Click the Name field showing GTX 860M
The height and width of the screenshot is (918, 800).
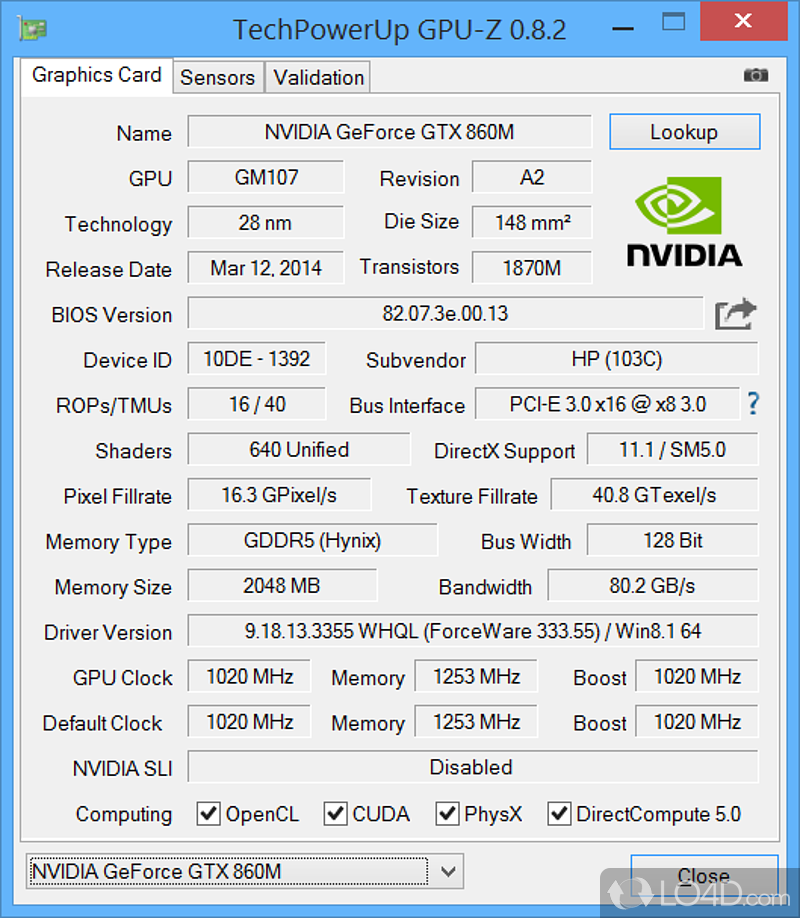point(389,132)
